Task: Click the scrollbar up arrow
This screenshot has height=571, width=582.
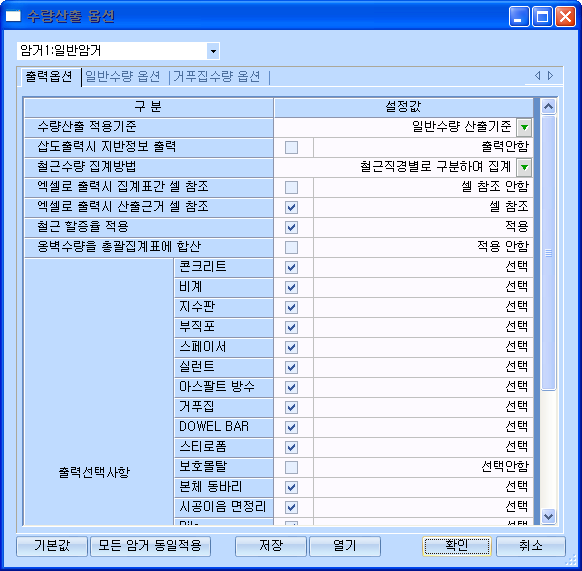Action: click(548, 107)
